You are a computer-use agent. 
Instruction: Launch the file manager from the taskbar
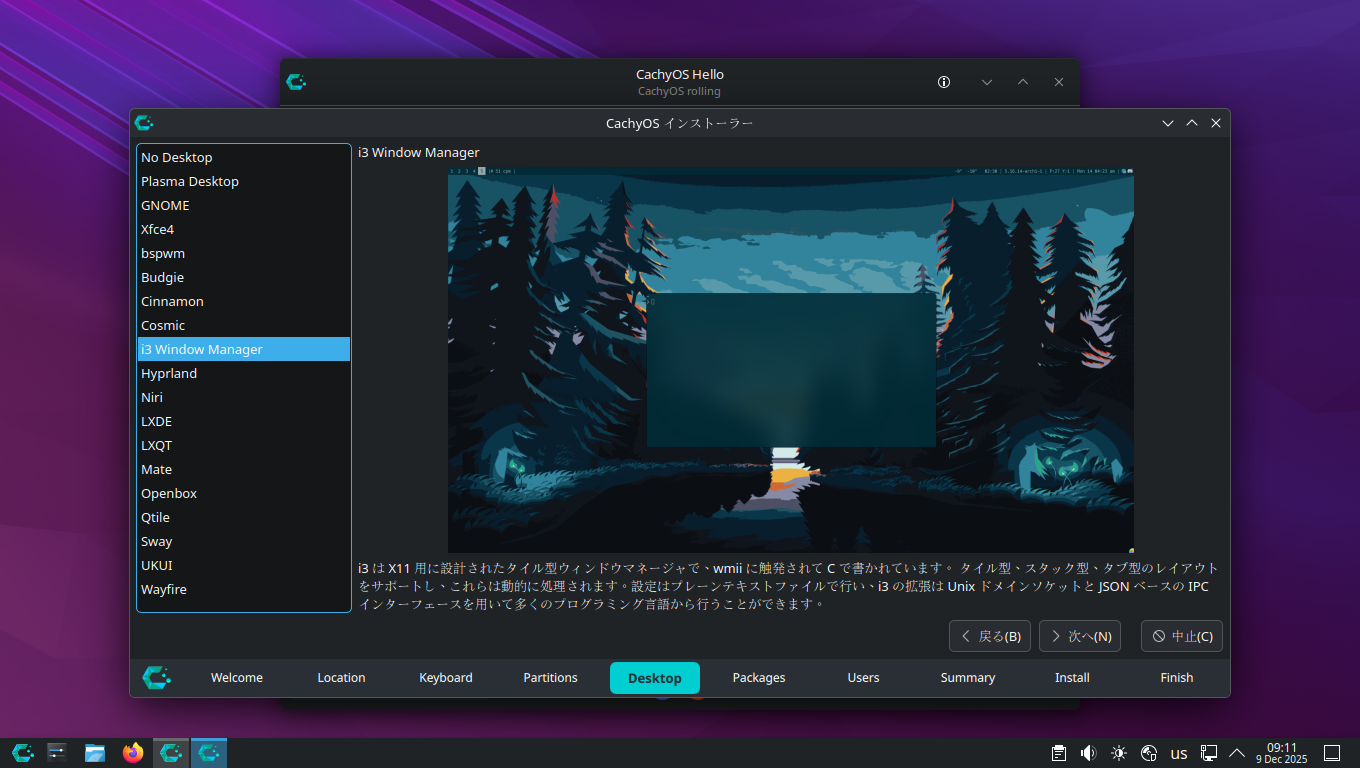(x=95, y=753)
